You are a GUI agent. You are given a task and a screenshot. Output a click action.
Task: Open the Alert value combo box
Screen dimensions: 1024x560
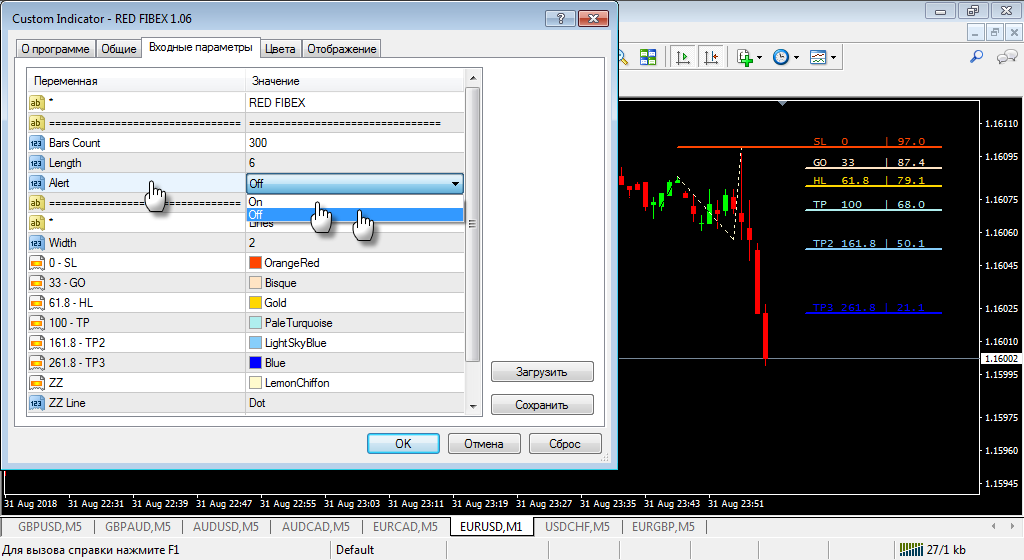click(355, 183)
